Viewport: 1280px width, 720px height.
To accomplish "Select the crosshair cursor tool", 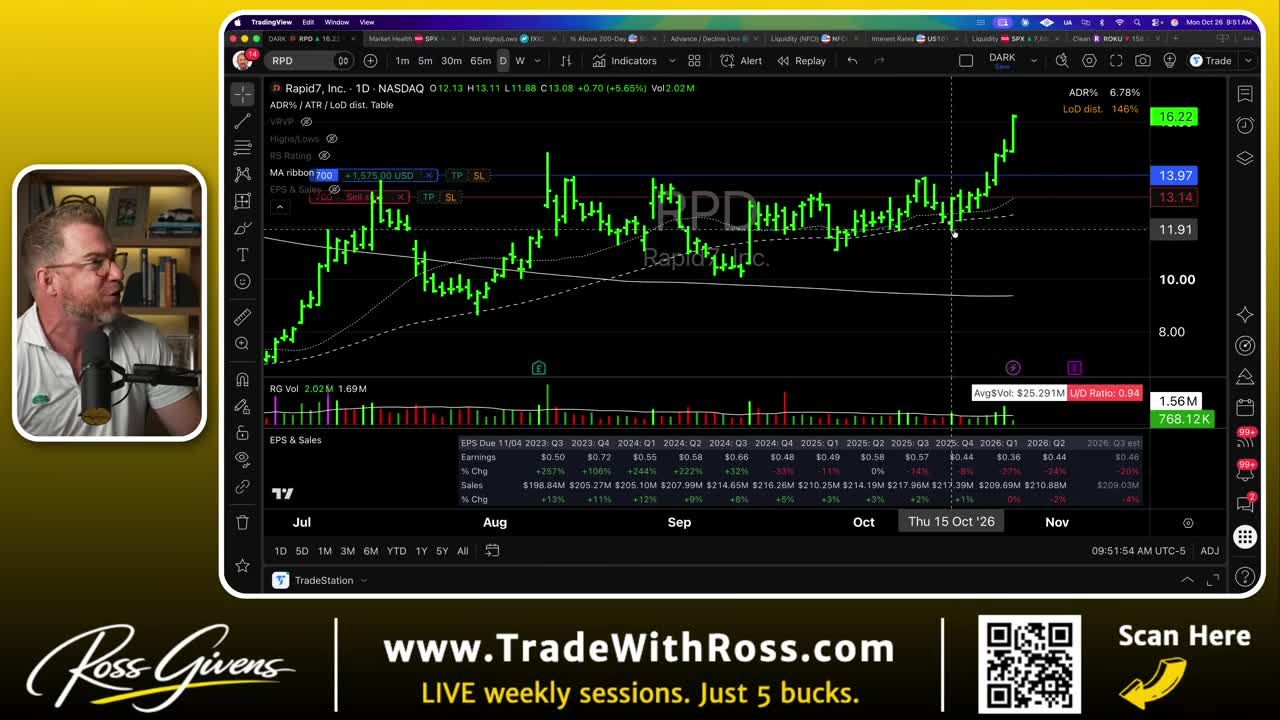I will 242,94.
